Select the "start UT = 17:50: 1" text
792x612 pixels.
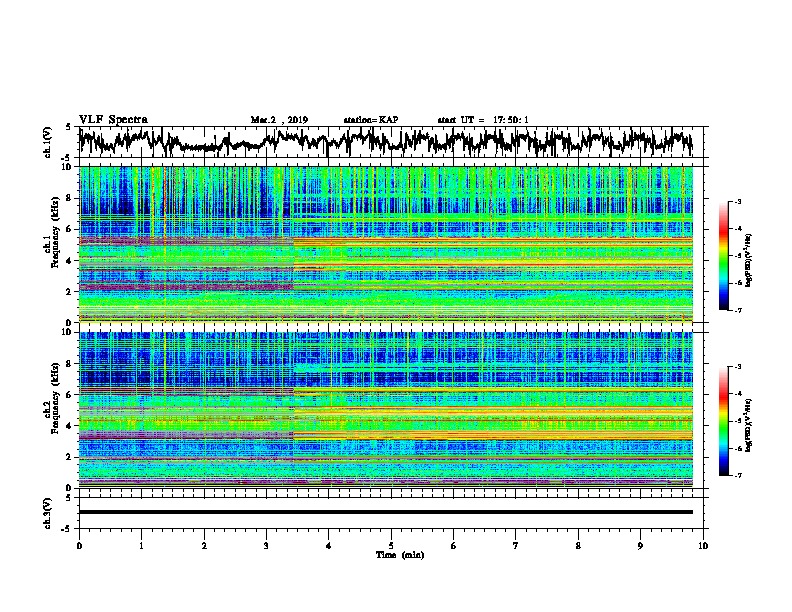(483, 120)
